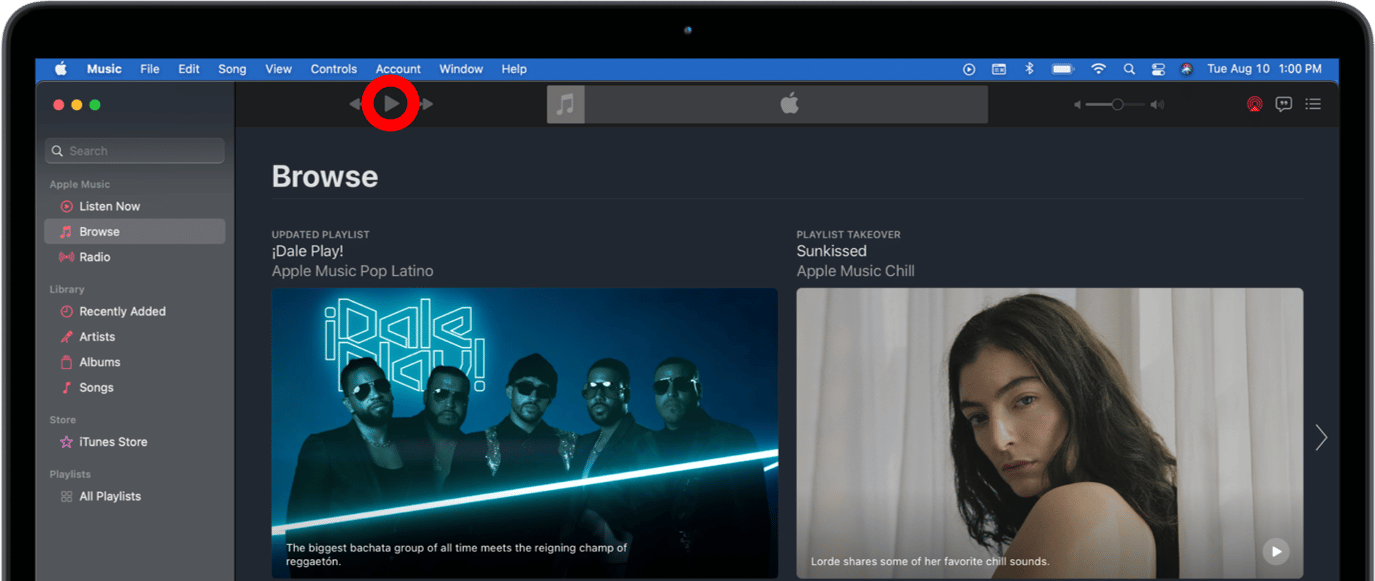This screenshot has width=1375, height=581.
Task: Click the Search field in the sidebar
Action: click(135, 151)
